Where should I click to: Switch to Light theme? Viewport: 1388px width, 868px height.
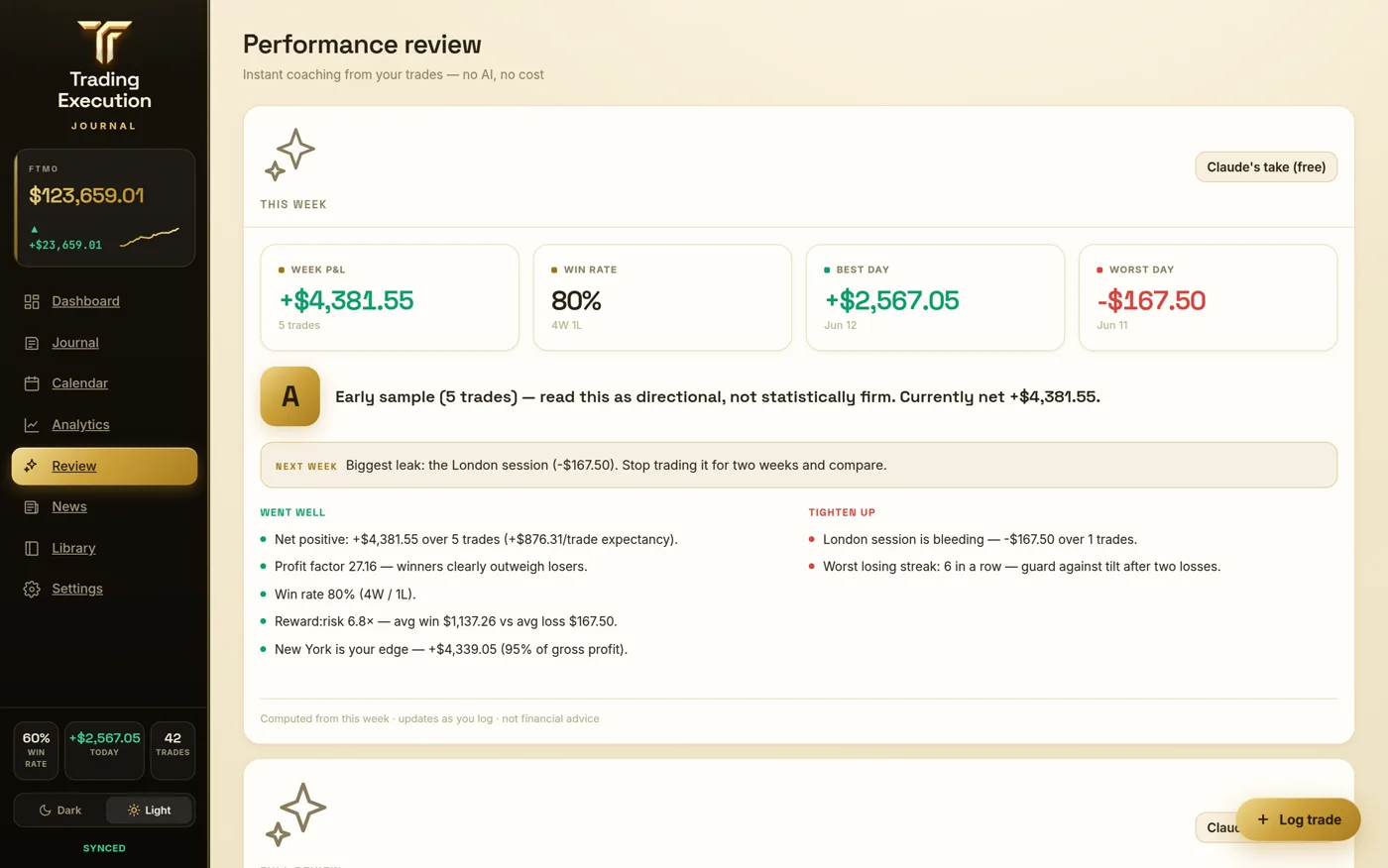(x=149, y=811)
